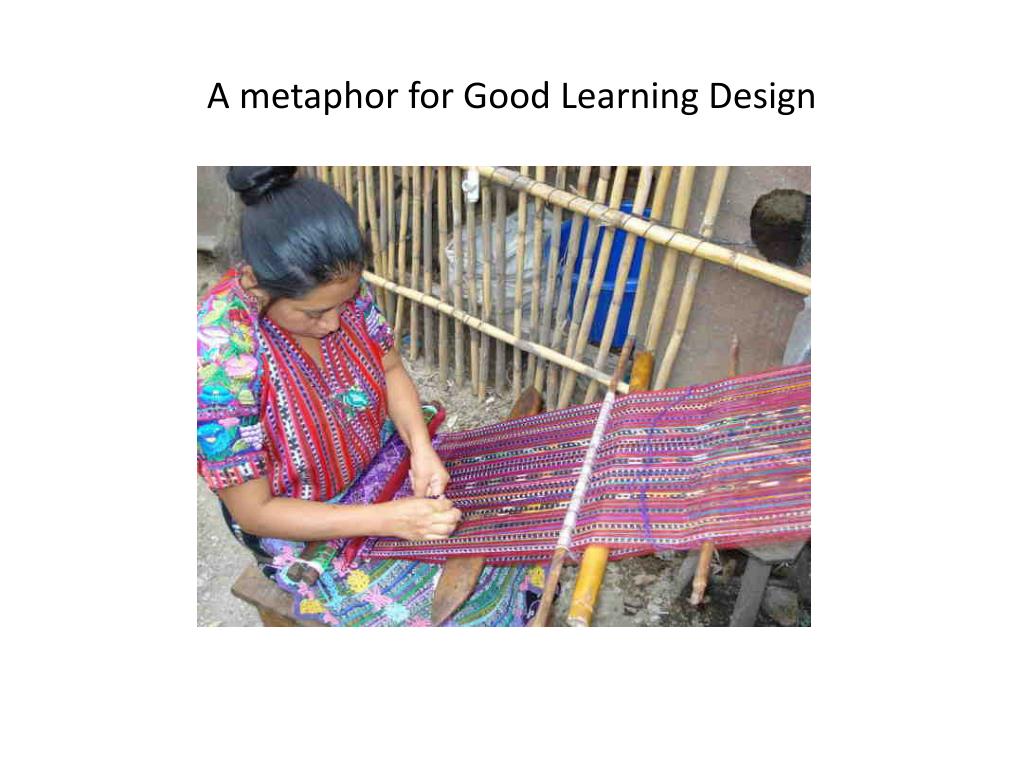Screen dimensions: 1024x768
Task: Click the dark round object on the wall
Action: coord(780,226)
